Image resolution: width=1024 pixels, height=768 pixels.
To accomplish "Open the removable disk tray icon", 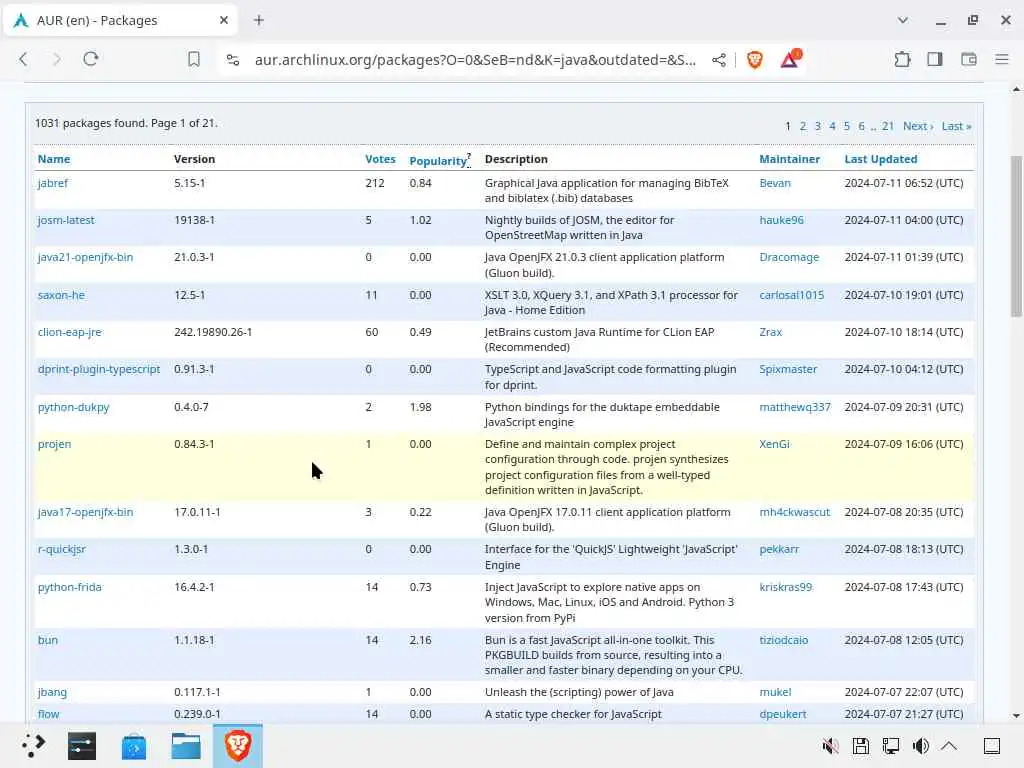I will 861,745.
